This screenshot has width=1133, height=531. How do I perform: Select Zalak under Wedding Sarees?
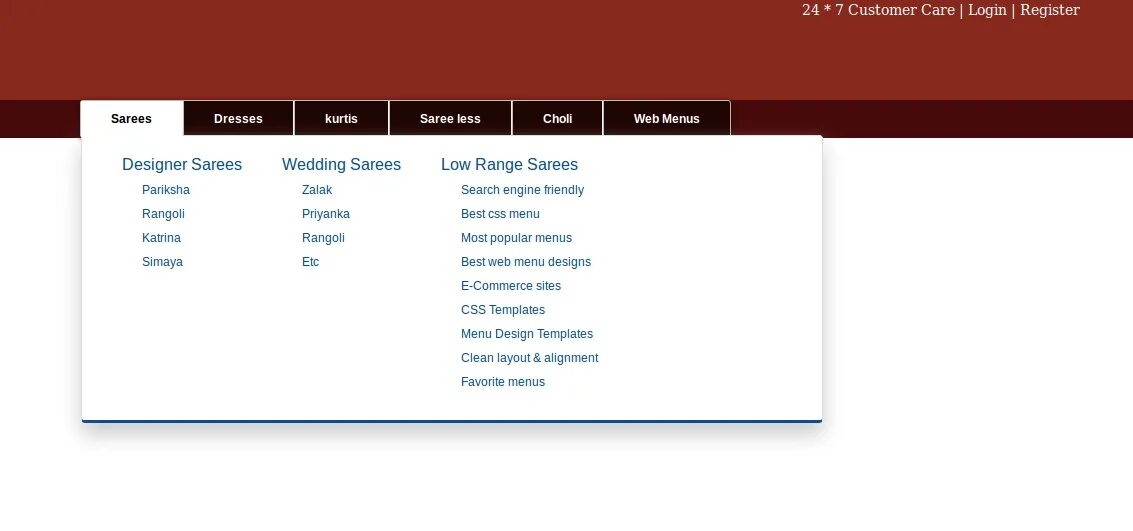click(316, 190)
